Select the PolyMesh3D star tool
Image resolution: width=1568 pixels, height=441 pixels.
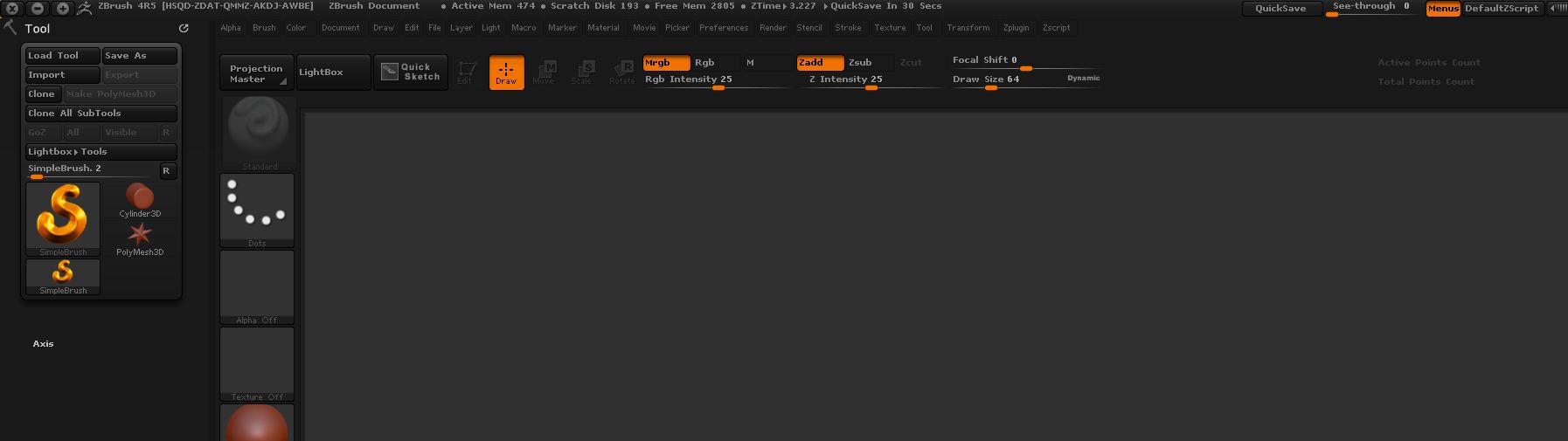[140, 238]
